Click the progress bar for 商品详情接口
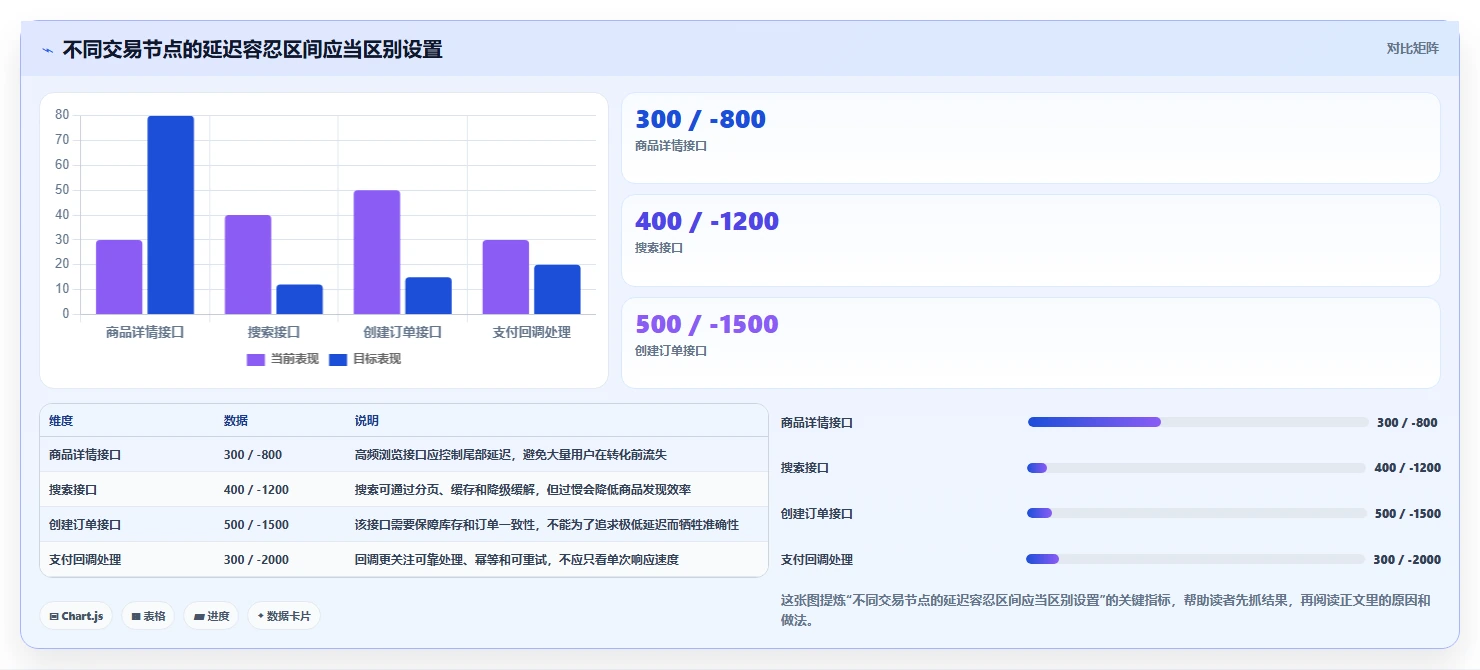The height and width of the screenshot is (670, 1480). [1198, 422]
